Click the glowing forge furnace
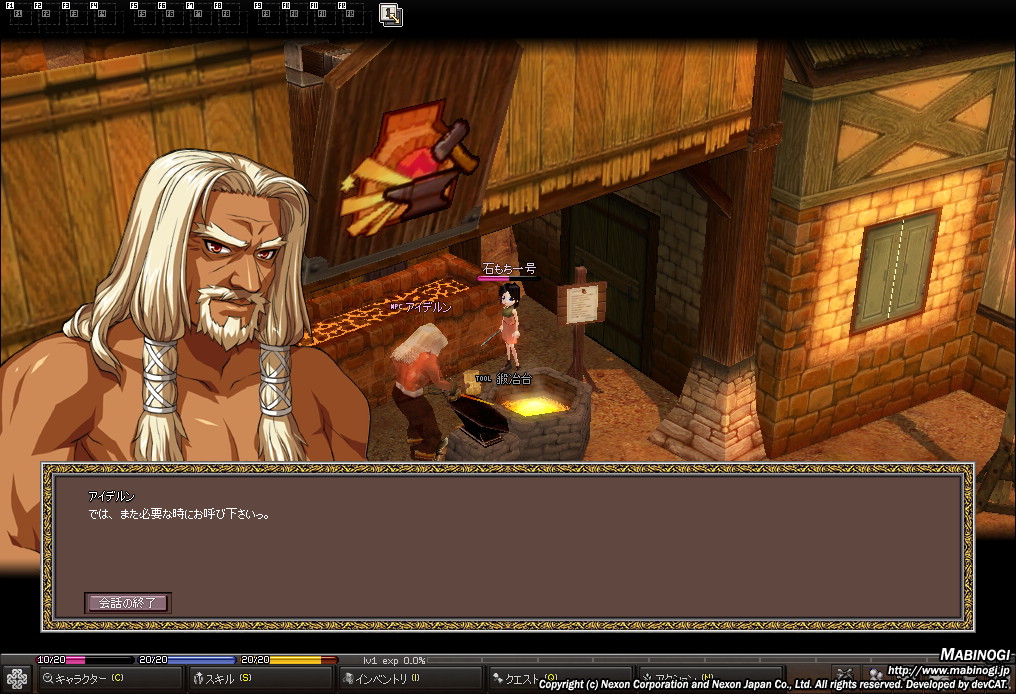Viewport: 1016px width, 694px height. click(x=537, y=407)
